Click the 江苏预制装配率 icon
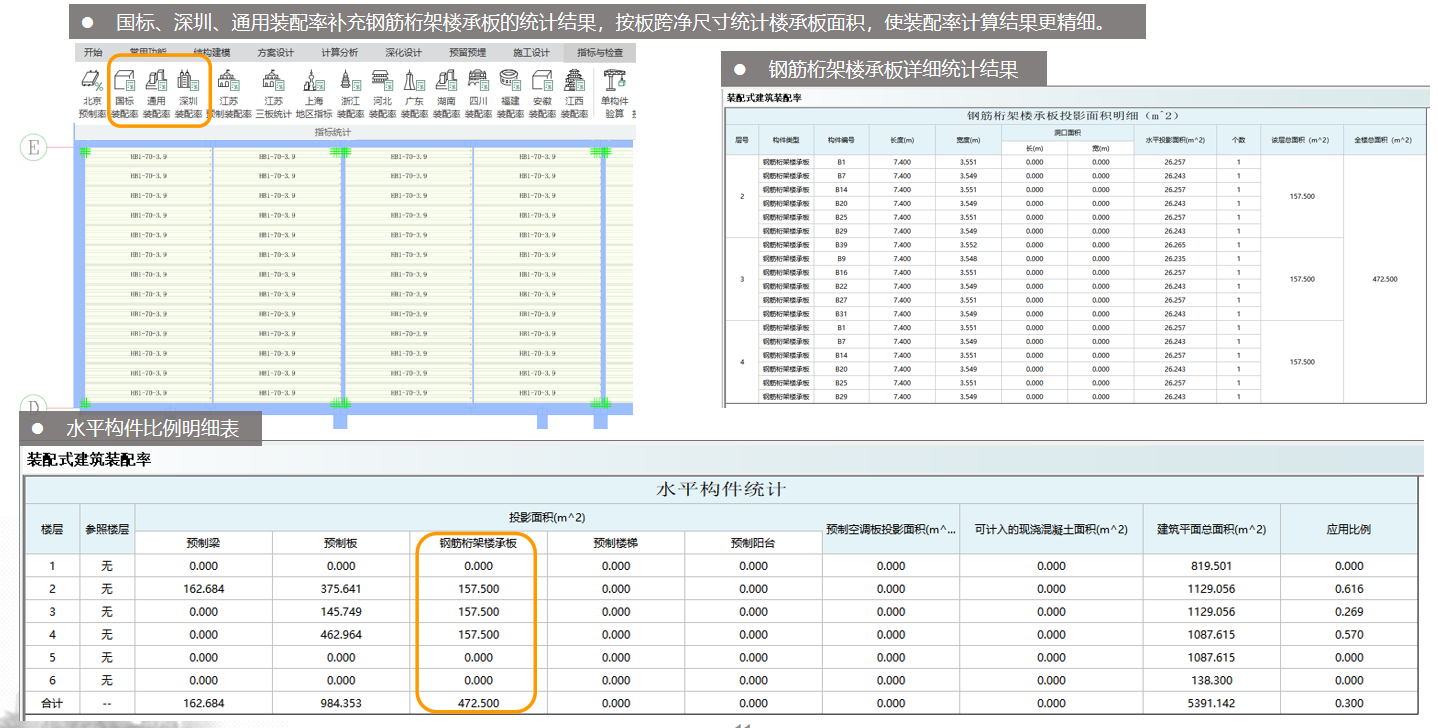 229,82
